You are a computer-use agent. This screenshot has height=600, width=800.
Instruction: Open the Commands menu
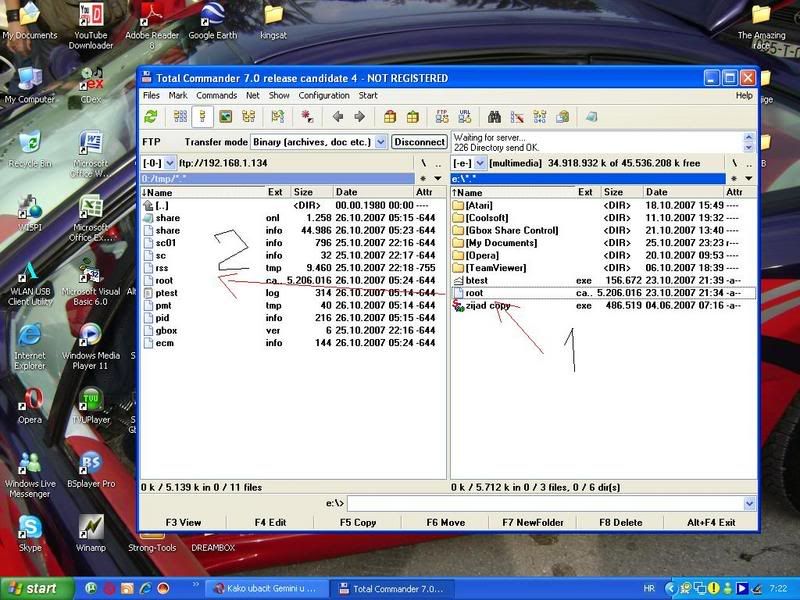tap(216, 95)
